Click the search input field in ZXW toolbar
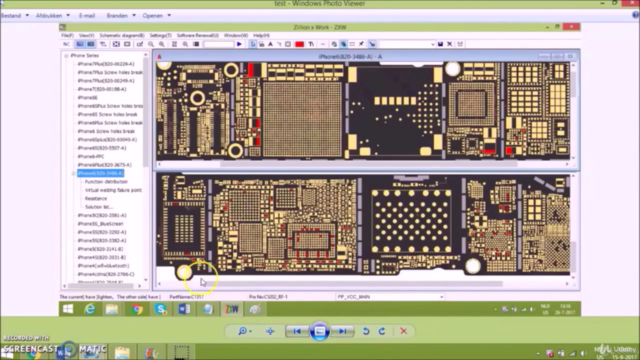This screenshot has width=640, height=360. (218, 44)
